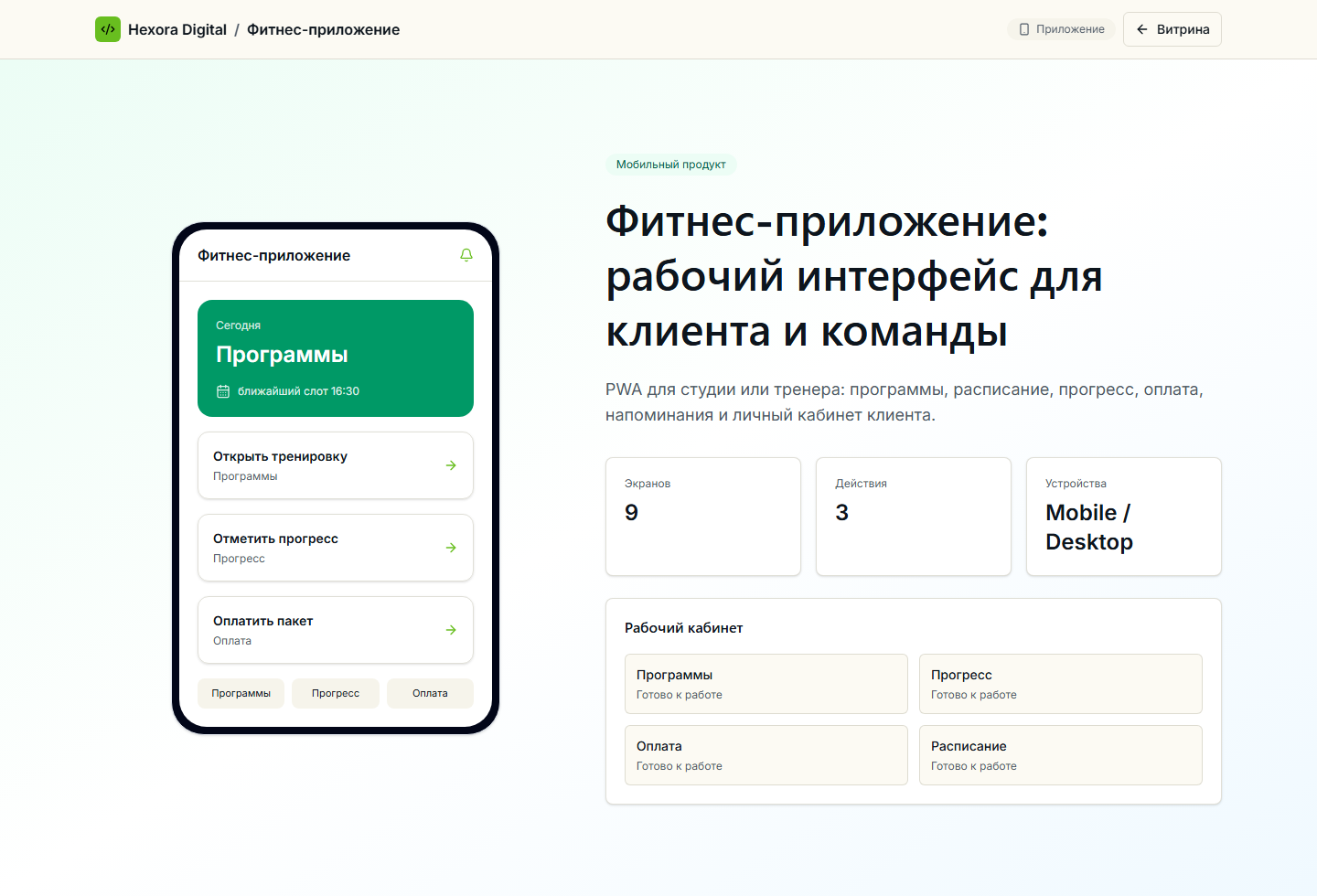
Task: Click calendar icon beside ближайший слот 16:30
Action: [x=223, y=391]
